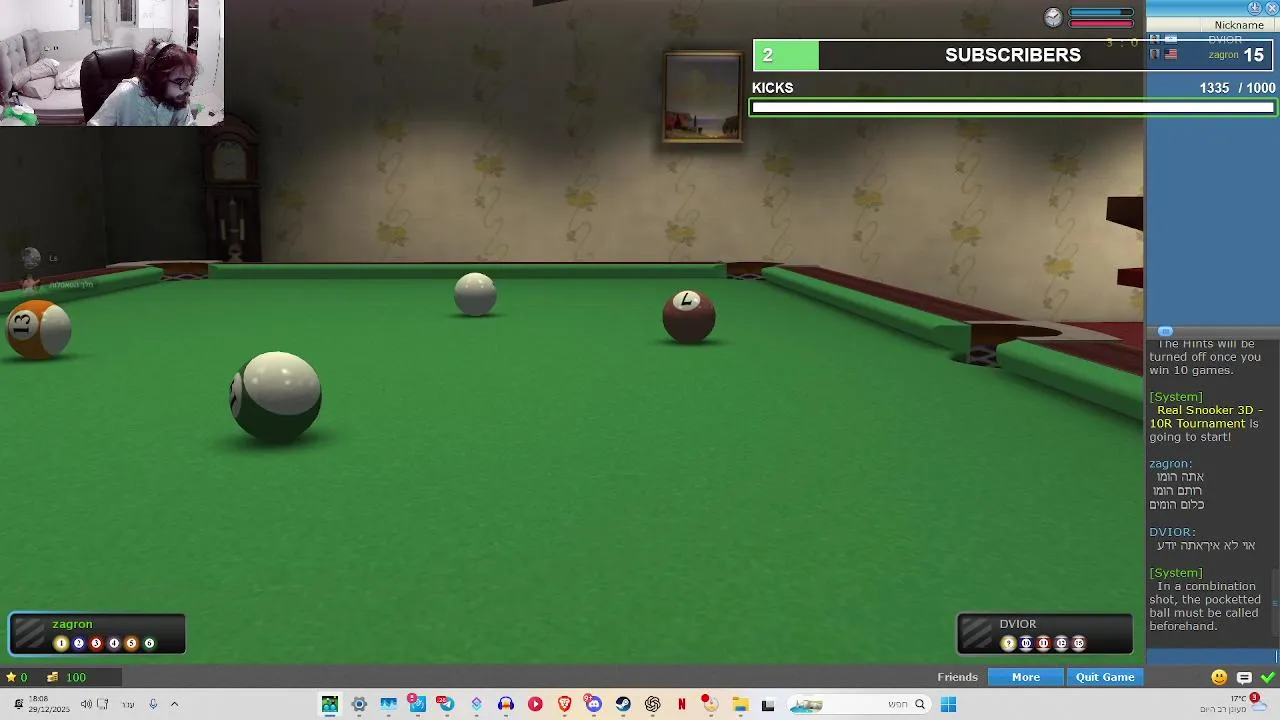Click zagron's red 3 ball indicator
Viewport: 1280px width, 720px height.
click(96, 643)
